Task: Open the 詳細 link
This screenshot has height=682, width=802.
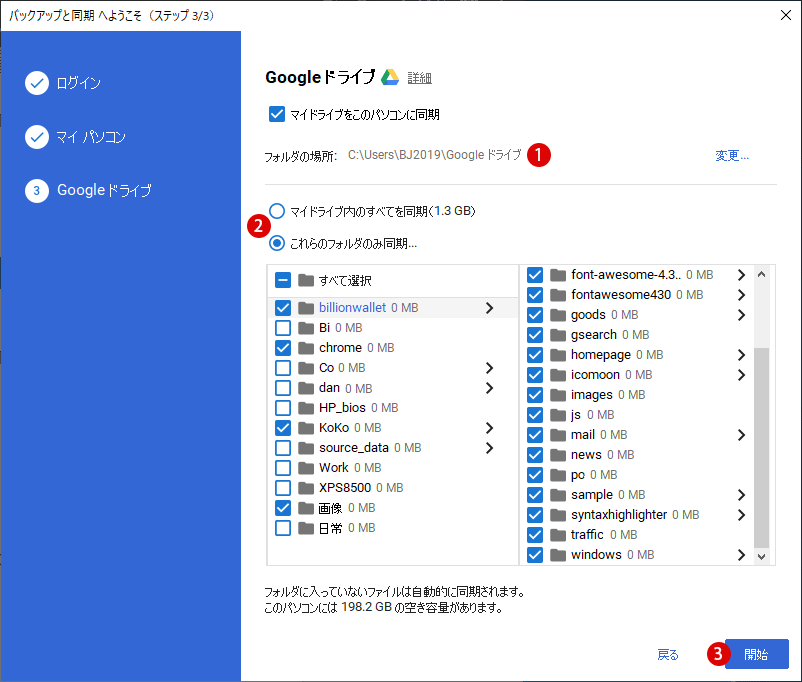Action: coord(419,78)
